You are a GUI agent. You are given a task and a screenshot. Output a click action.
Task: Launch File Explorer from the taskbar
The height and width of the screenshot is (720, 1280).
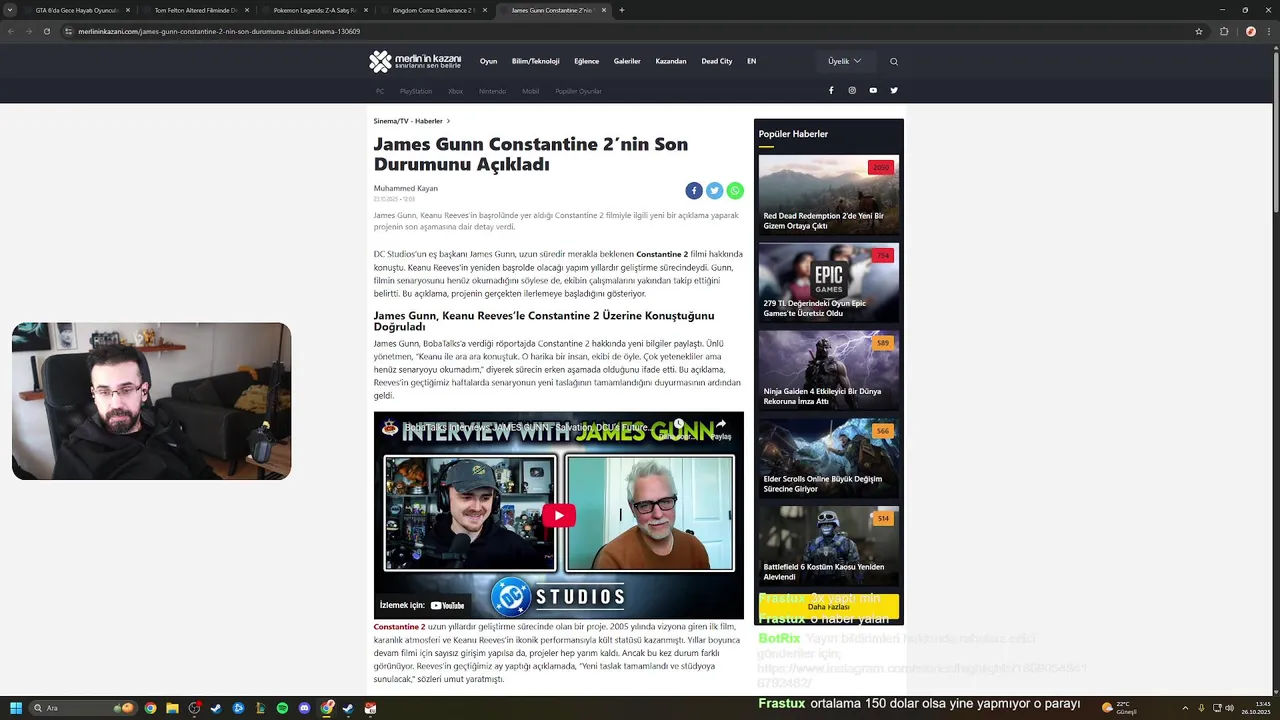[172, 708]
